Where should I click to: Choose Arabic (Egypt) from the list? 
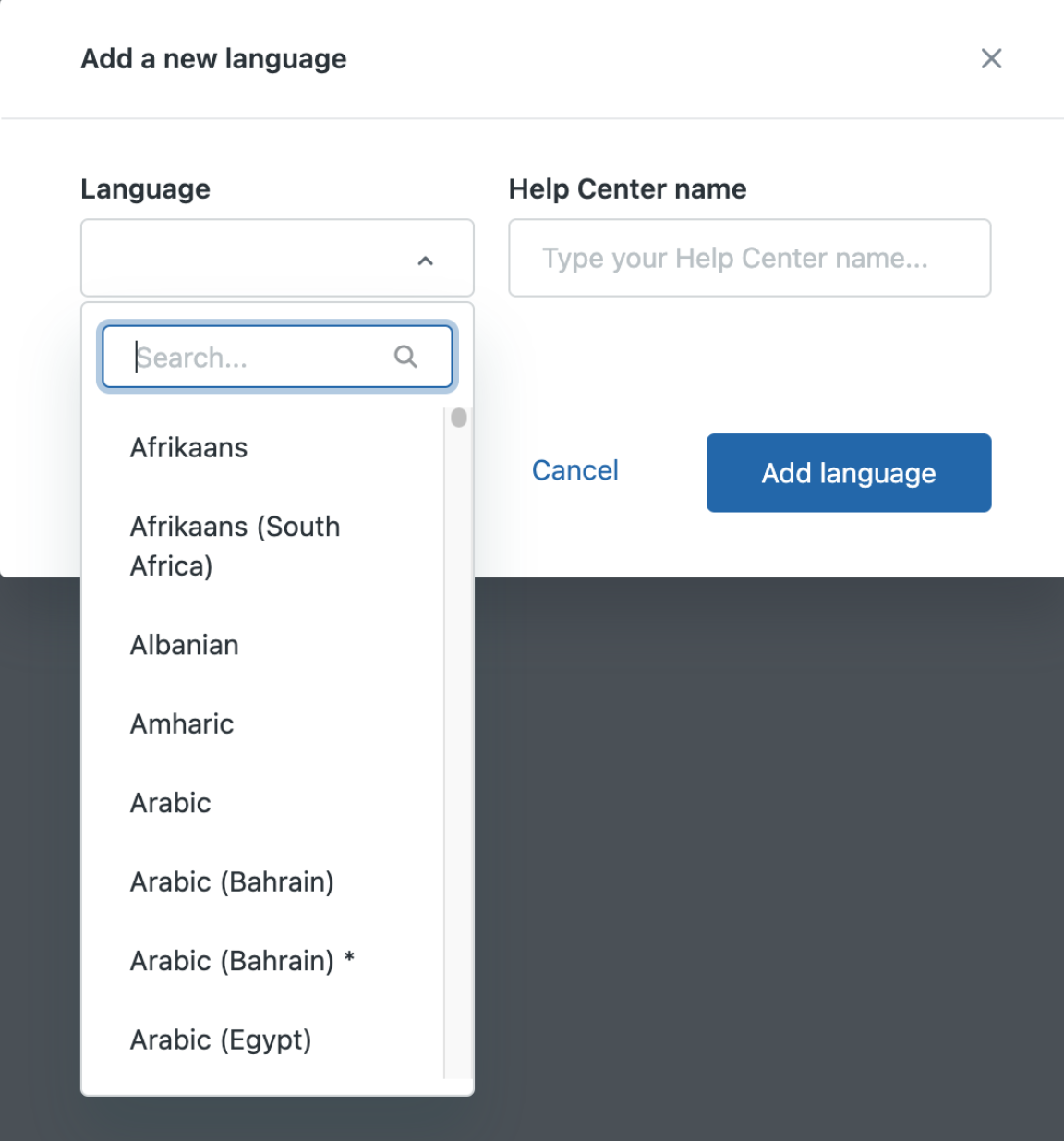221,1040
